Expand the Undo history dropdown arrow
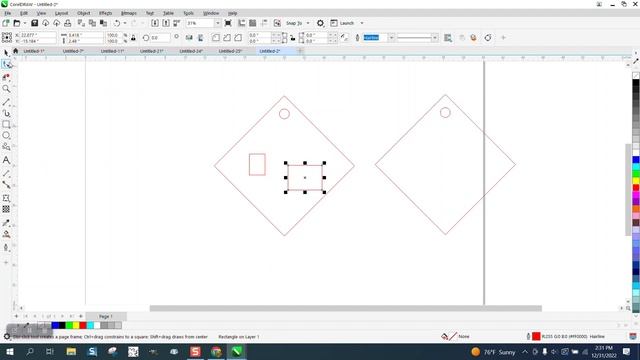 click(125, 23)
